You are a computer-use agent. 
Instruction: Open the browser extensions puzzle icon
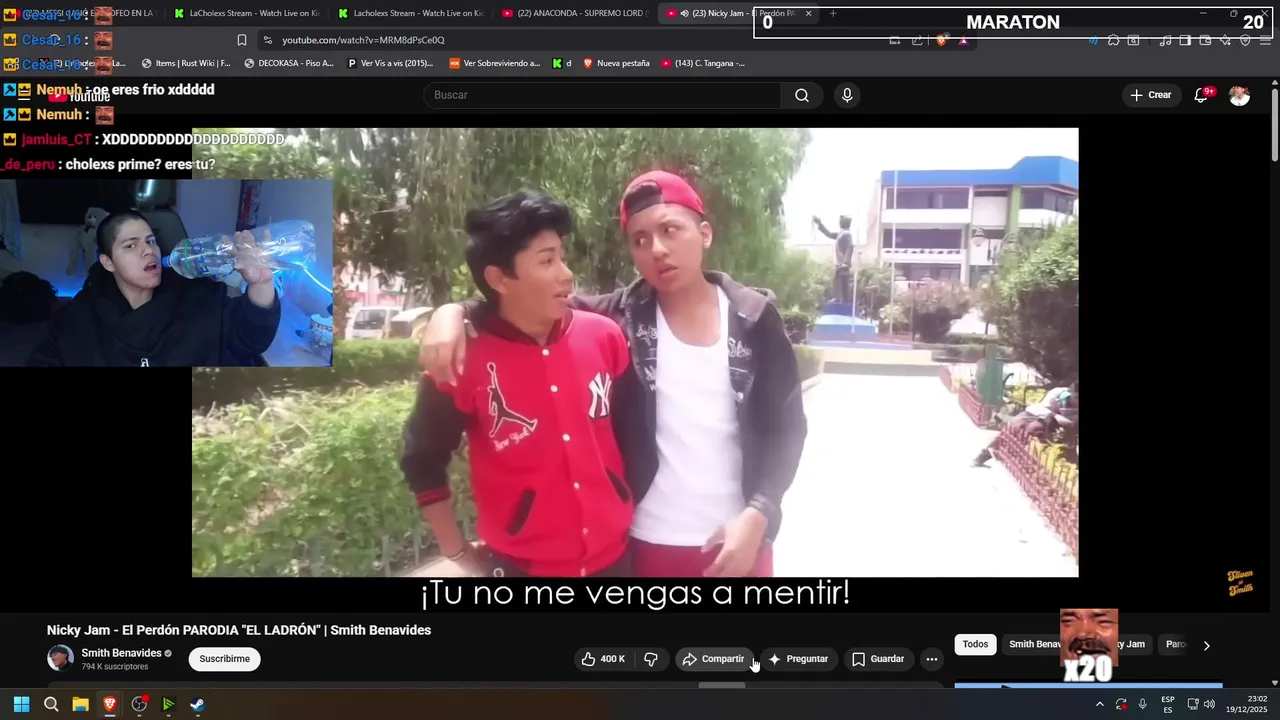point(1113,40)
